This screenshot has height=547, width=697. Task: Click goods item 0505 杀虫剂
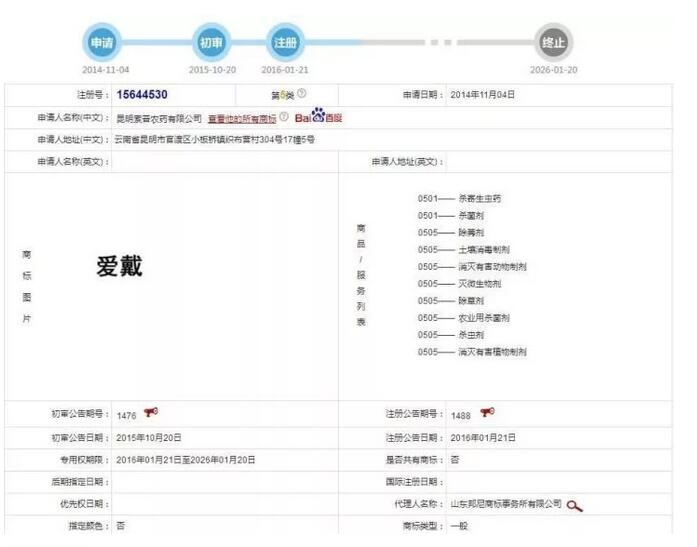click(x=451, y=335)
